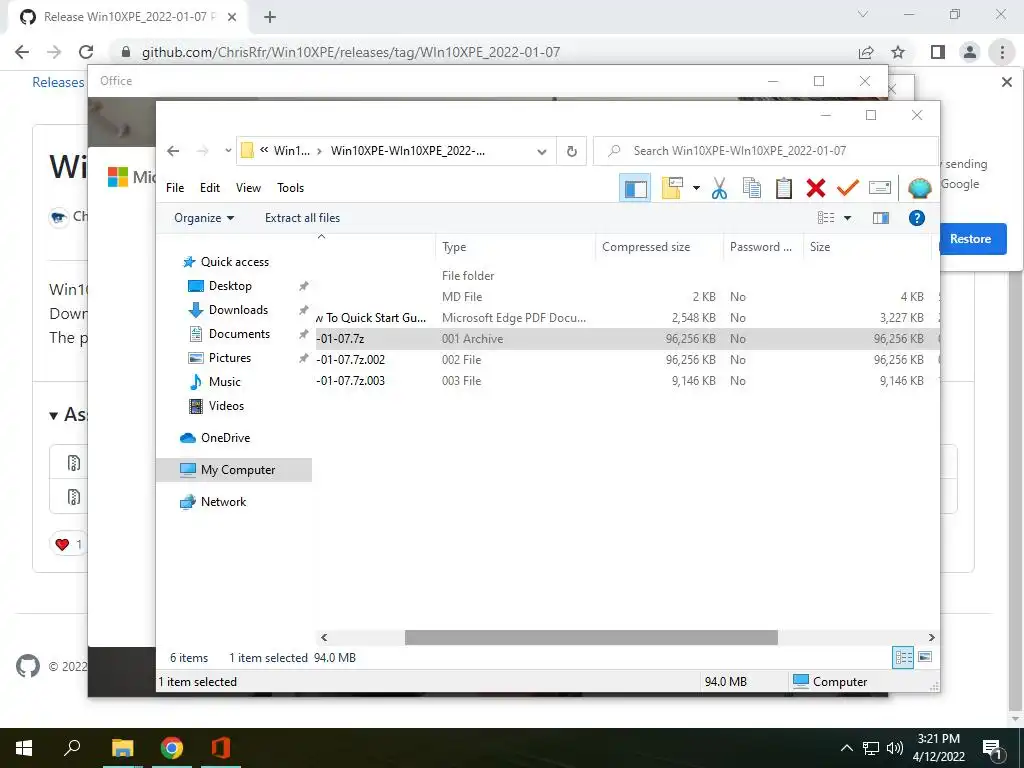Go back in the Explorer window
The image size is (1024, 768).
click(x=173, y=151)
